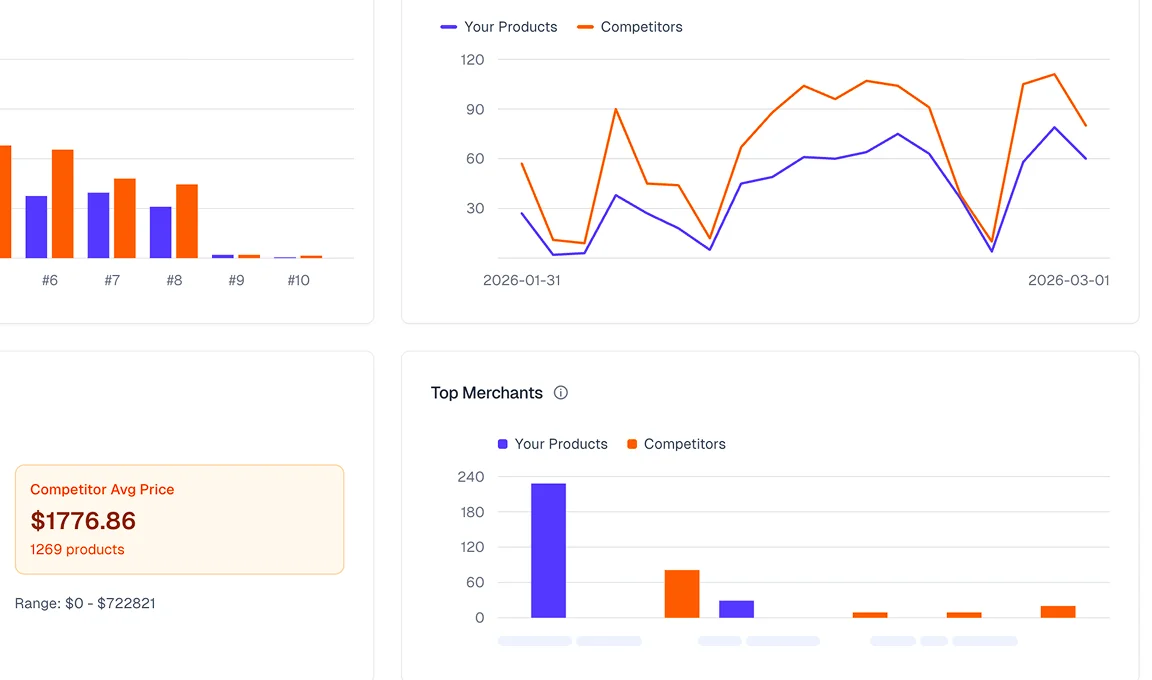The height and width of the screenshot is (680, 1152).
Task: Click the orange legend square in the trend chart
Action: pos(587,27)
